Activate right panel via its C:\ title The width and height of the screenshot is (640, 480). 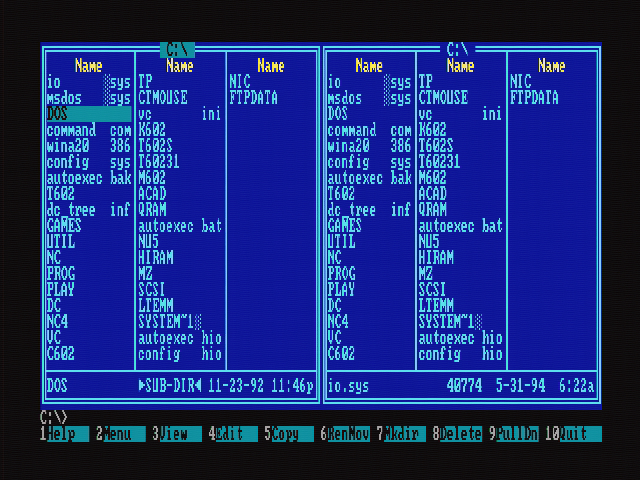(459, 48)
